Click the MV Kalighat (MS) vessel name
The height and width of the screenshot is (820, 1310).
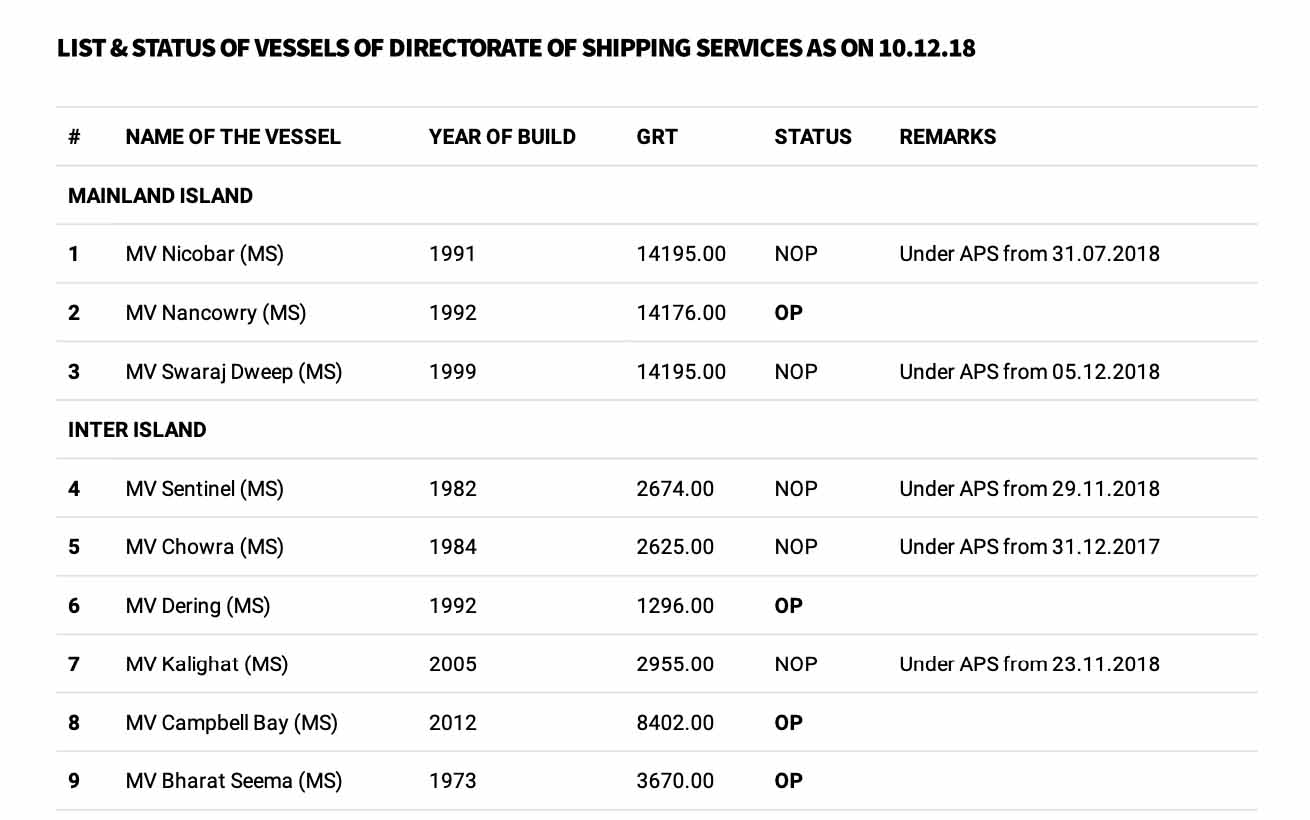click(x=207, y=664)
